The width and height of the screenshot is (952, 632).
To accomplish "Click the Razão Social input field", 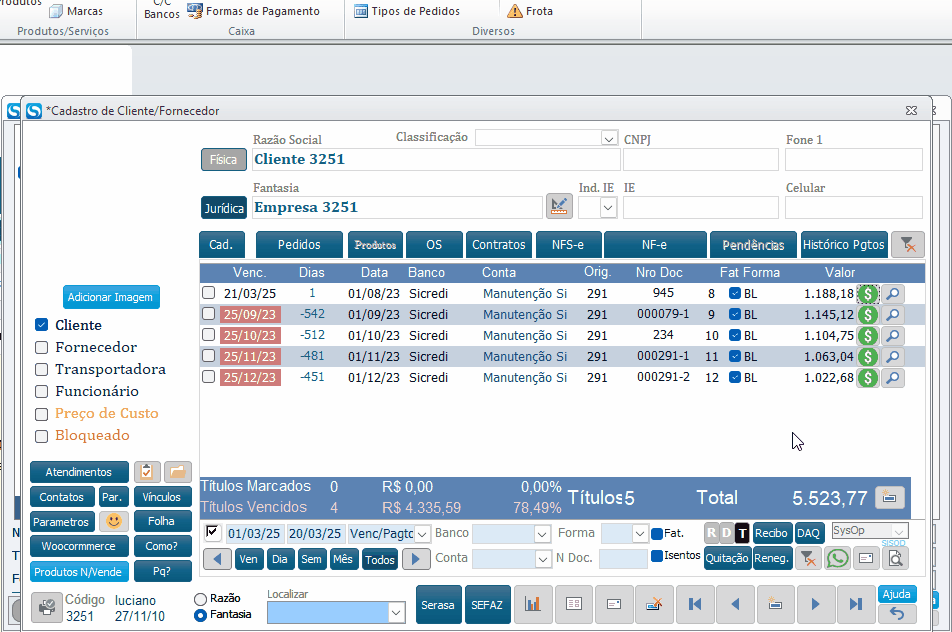I will pyautogui.click(x=437, y=159).
